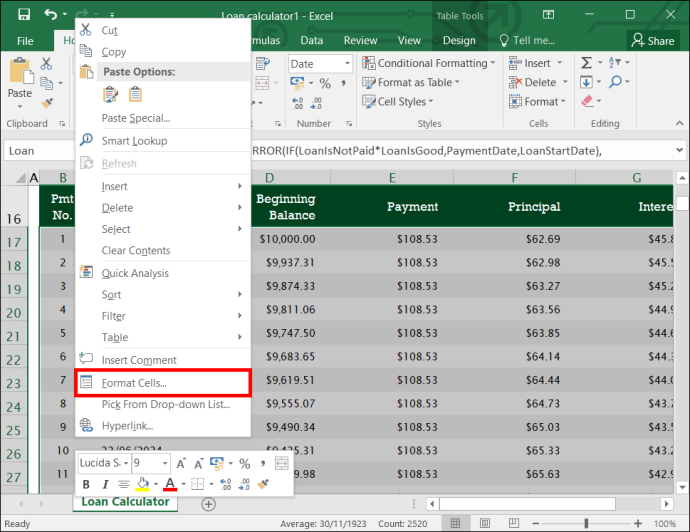Click the yellow fill color bucket icon
The width and height of the screenshot is (690, 532).
(x=143, y=484)
